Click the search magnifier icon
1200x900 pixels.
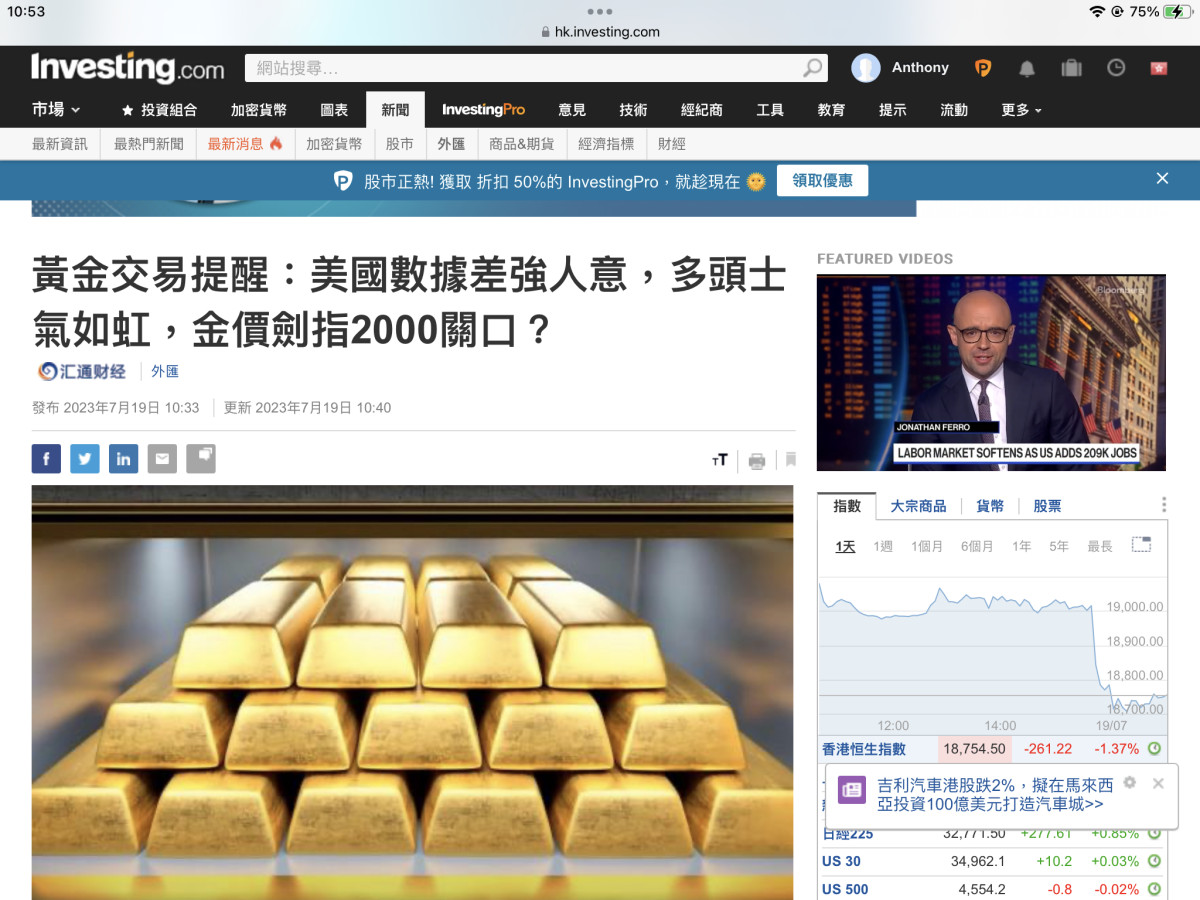click(x=813, y=68)
